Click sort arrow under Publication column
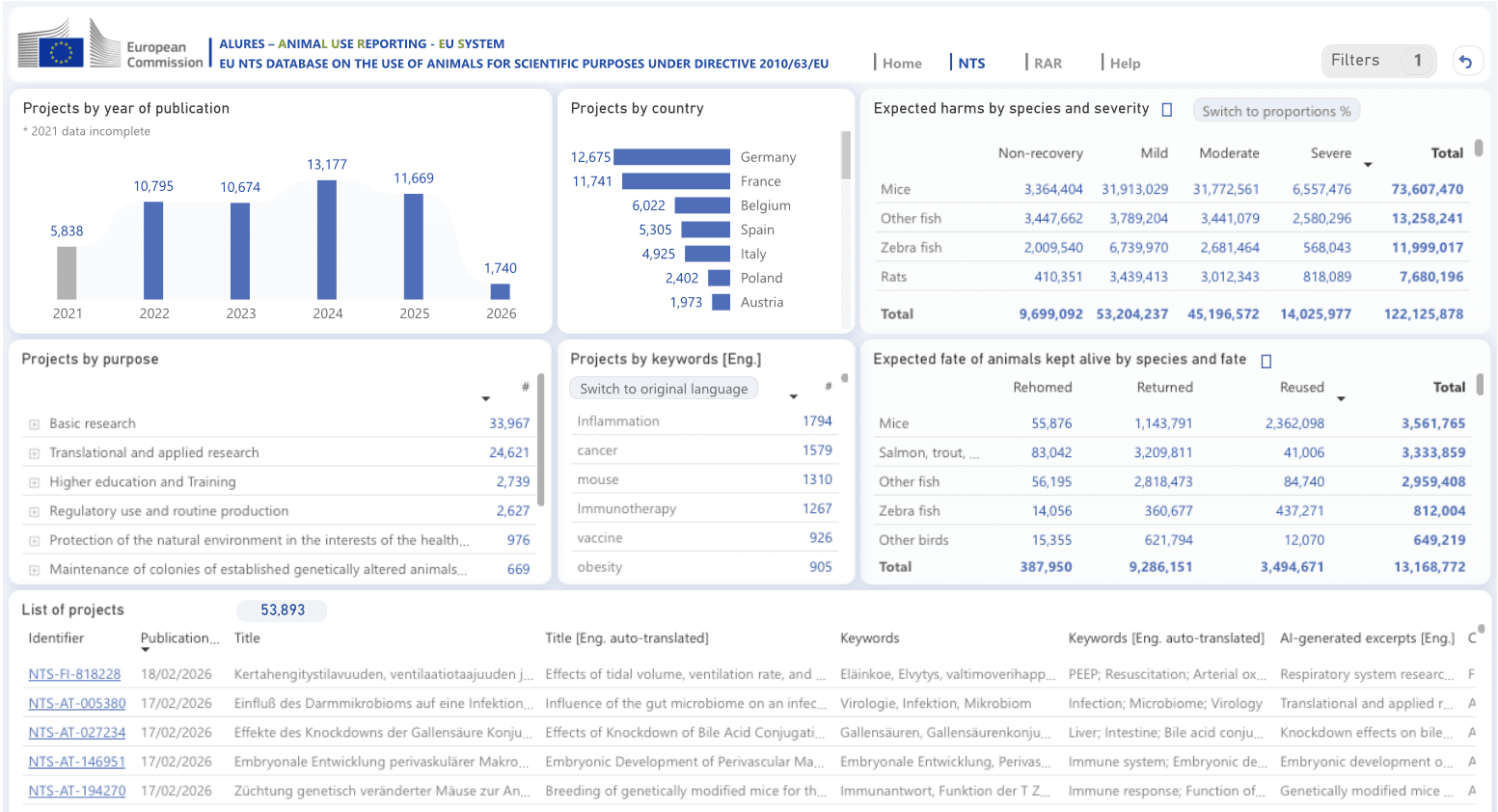Screen dimensions: 1498x812 146,650
